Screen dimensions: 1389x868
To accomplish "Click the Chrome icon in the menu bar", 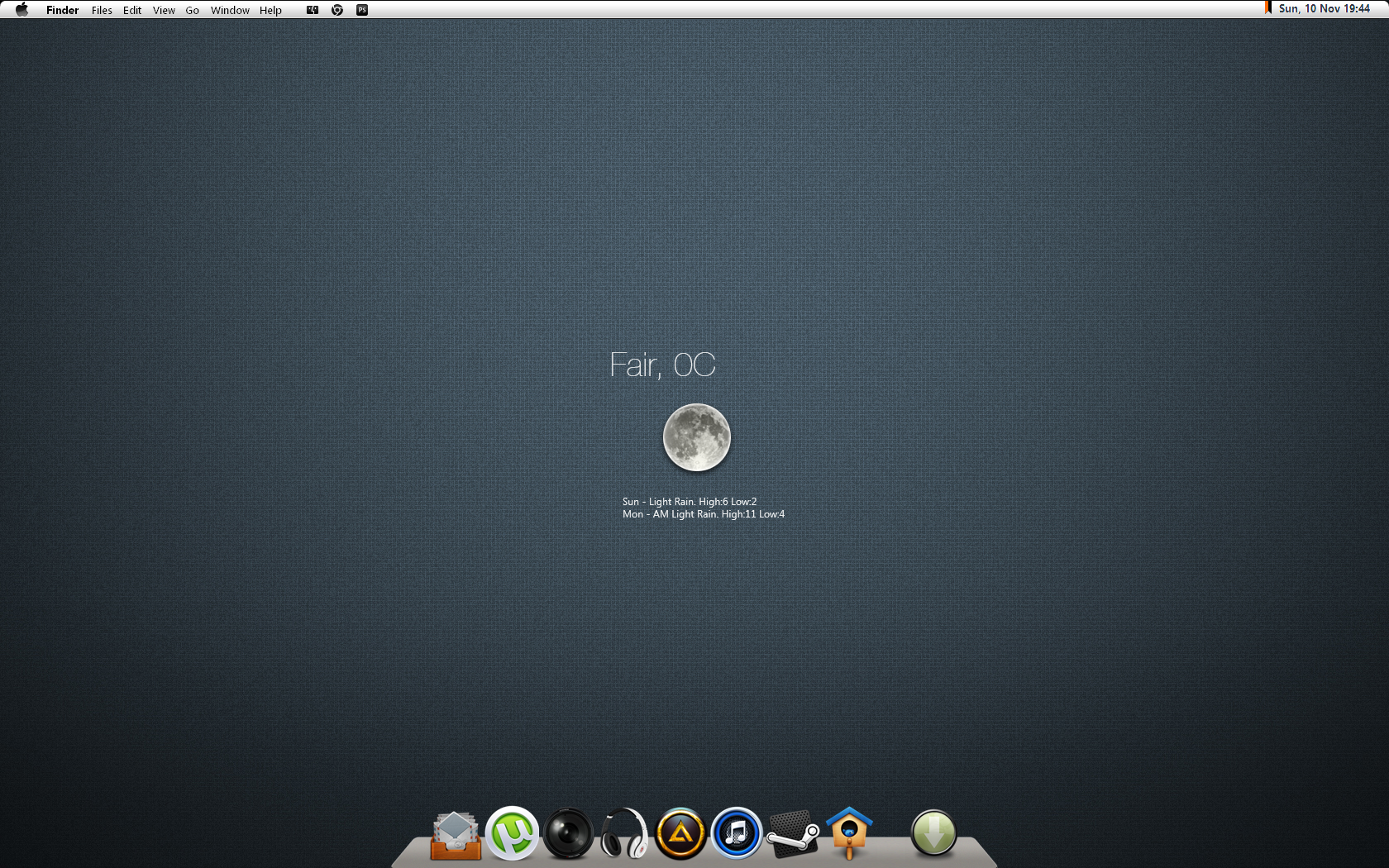I will point(337,10).
